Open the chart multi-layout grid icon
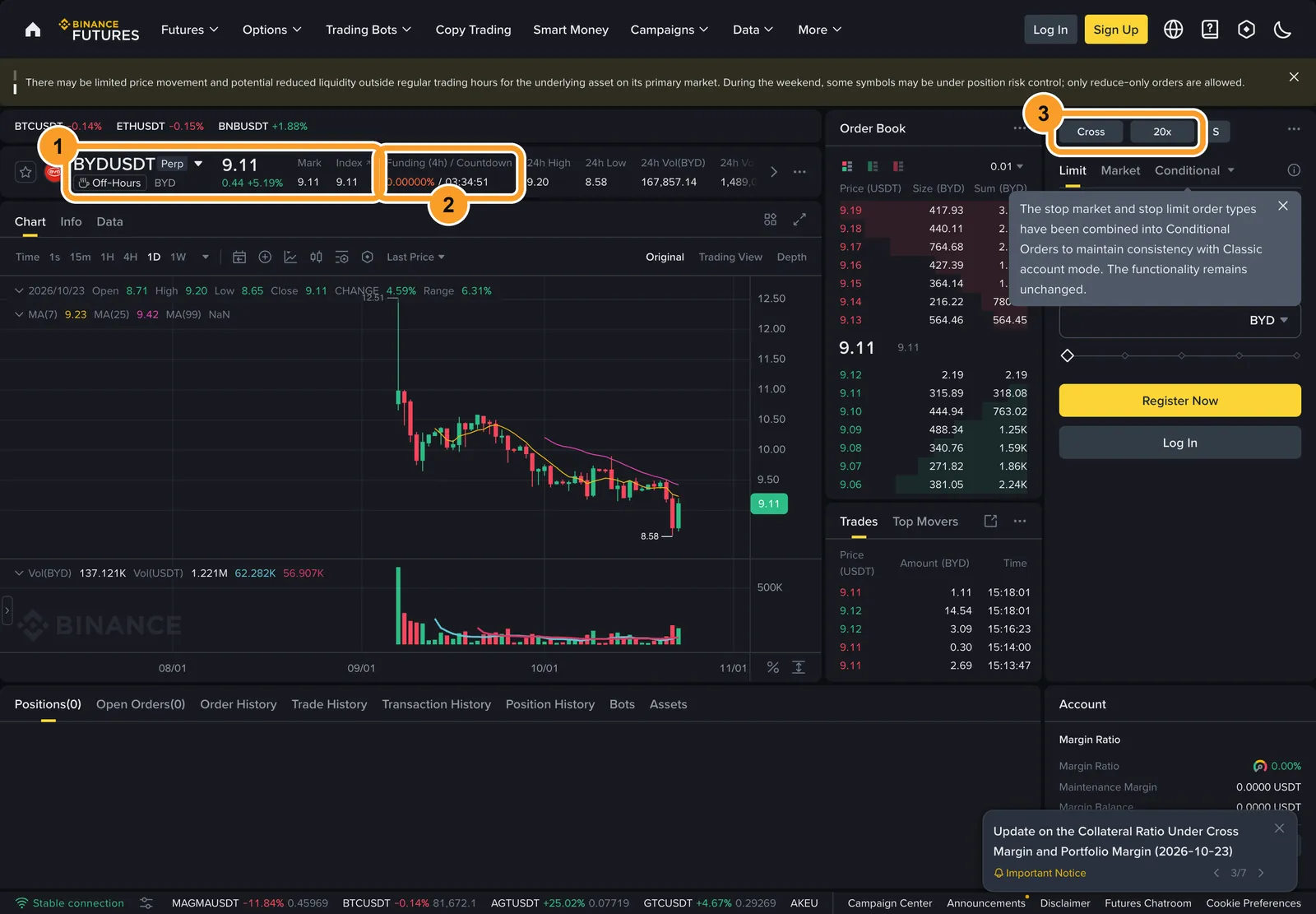Image resolution: width=1316 pixels, height=914 pixels. (x=770, y=220)
